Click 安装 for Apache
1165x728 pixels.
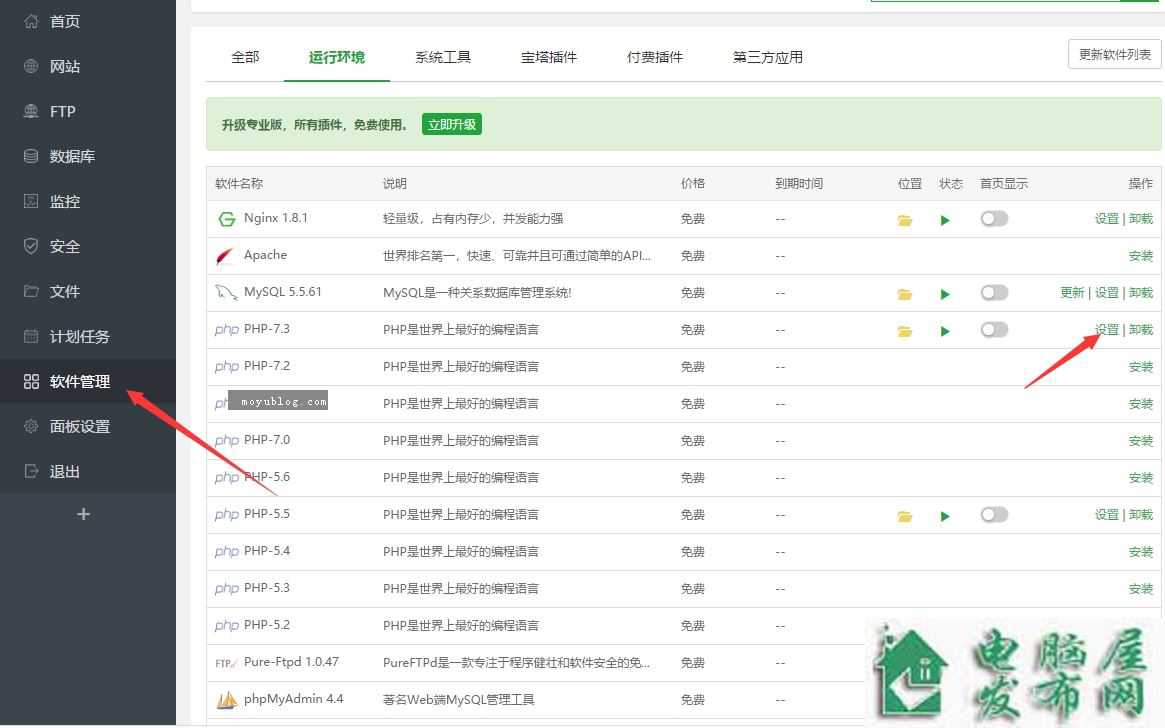tap(1140, 256)
